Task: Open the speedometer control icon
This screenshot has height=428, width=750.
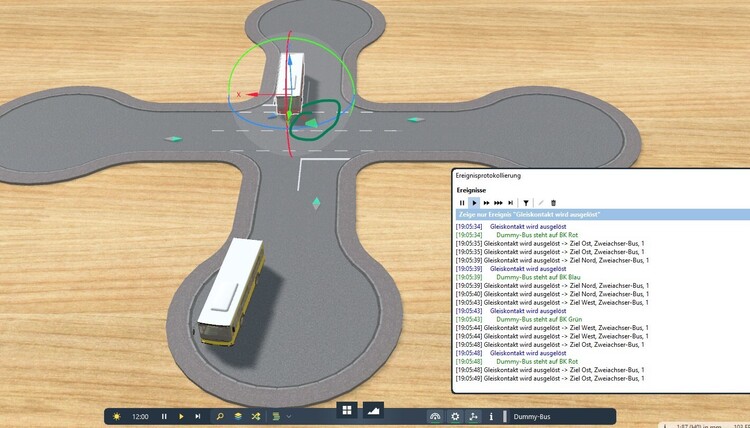Action: pos(435,416)
